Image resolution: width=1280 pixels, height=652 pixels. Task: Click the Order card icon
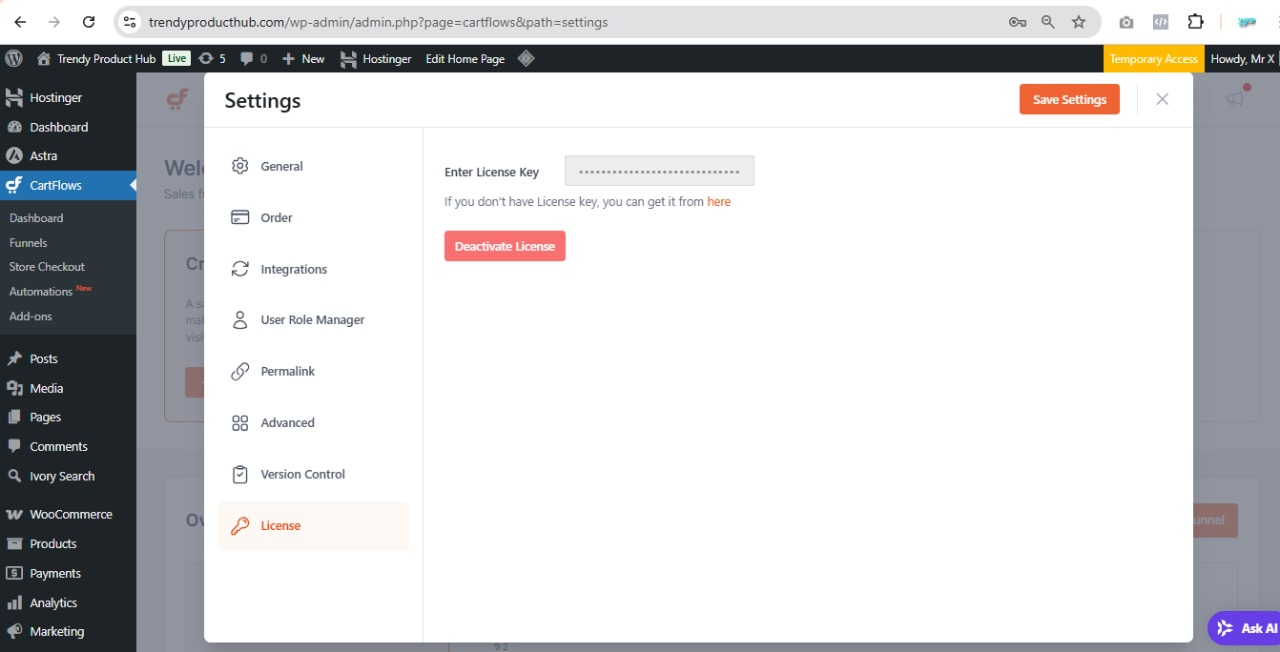coord(240,217)
